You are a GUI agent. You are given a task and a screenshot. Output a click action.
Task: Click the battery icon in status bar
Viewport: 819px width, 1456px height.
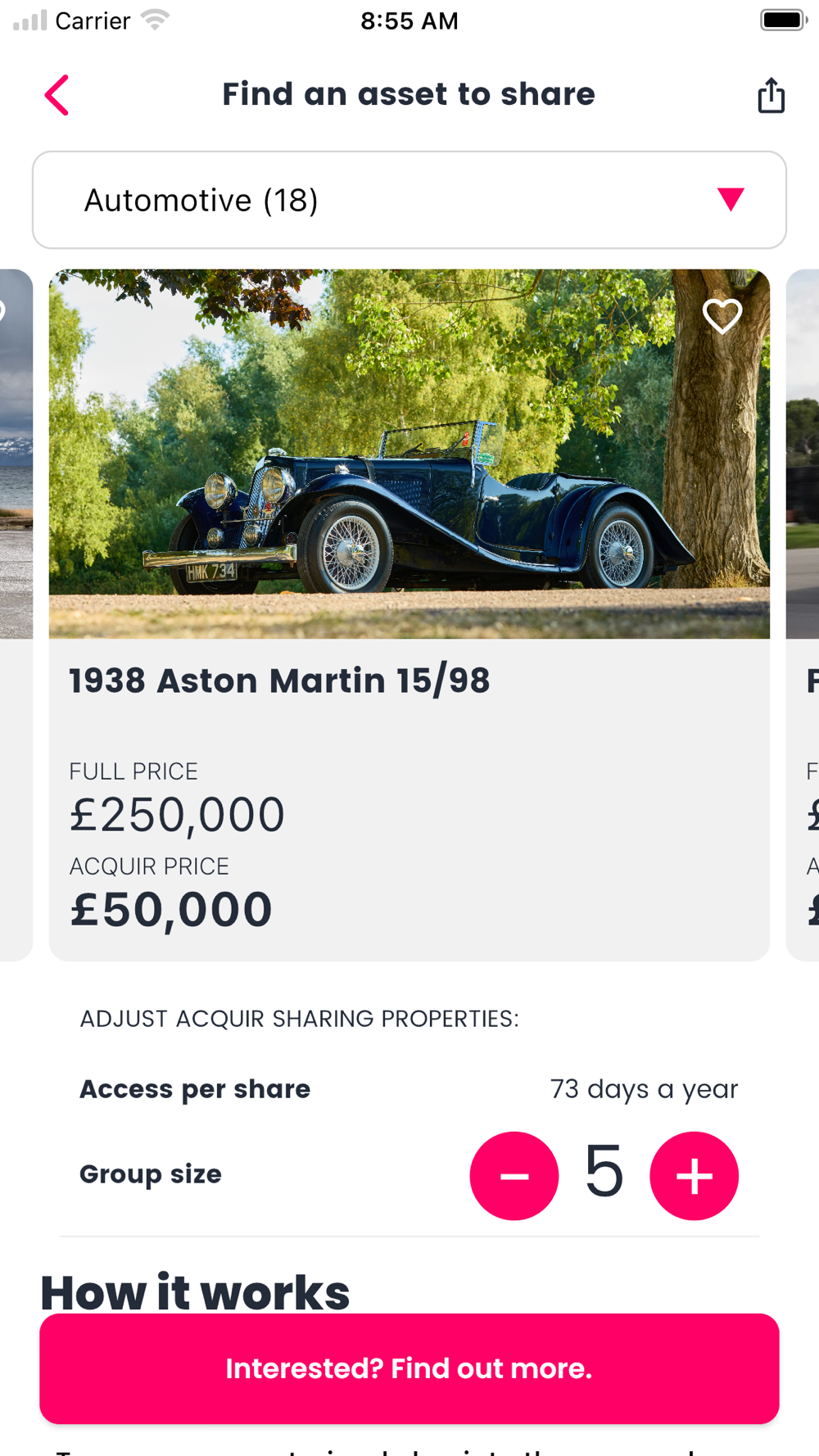pos(783,20)
